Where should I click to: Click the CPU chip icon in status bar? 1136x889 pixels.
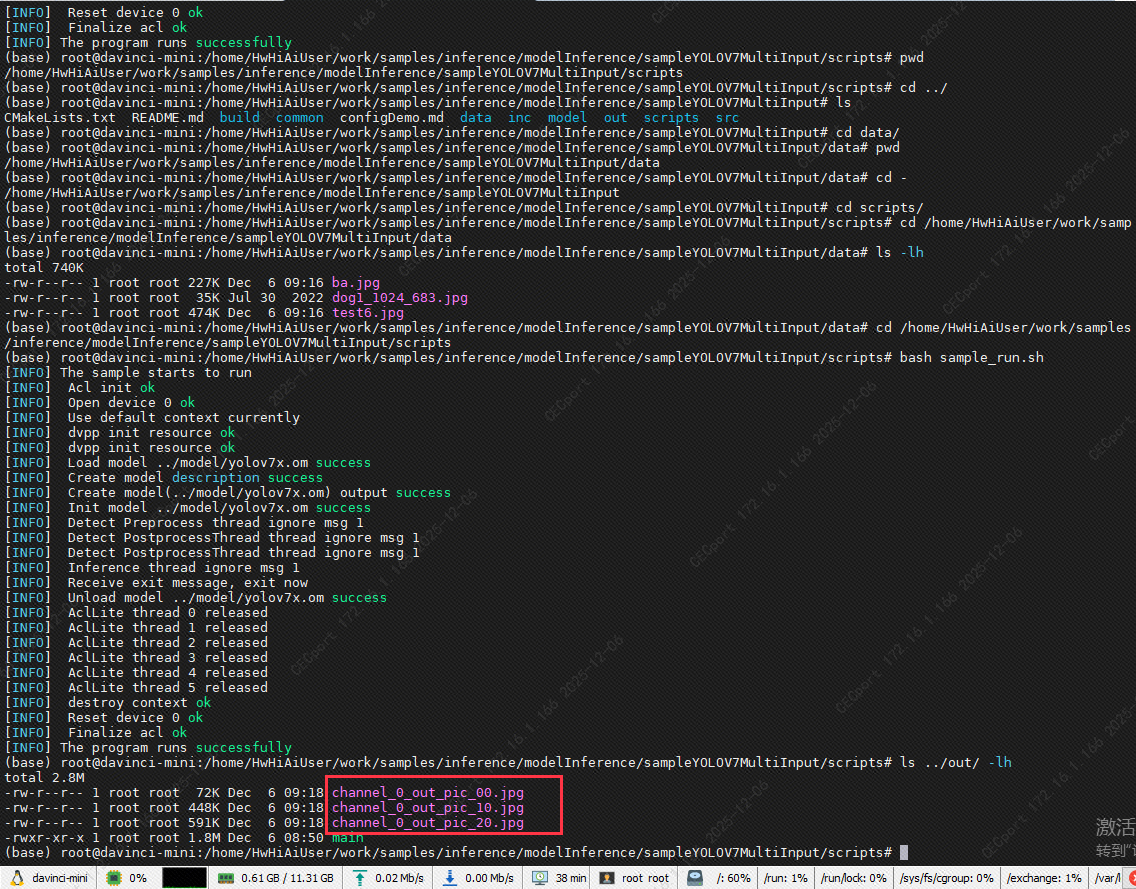tap(113, 878)
